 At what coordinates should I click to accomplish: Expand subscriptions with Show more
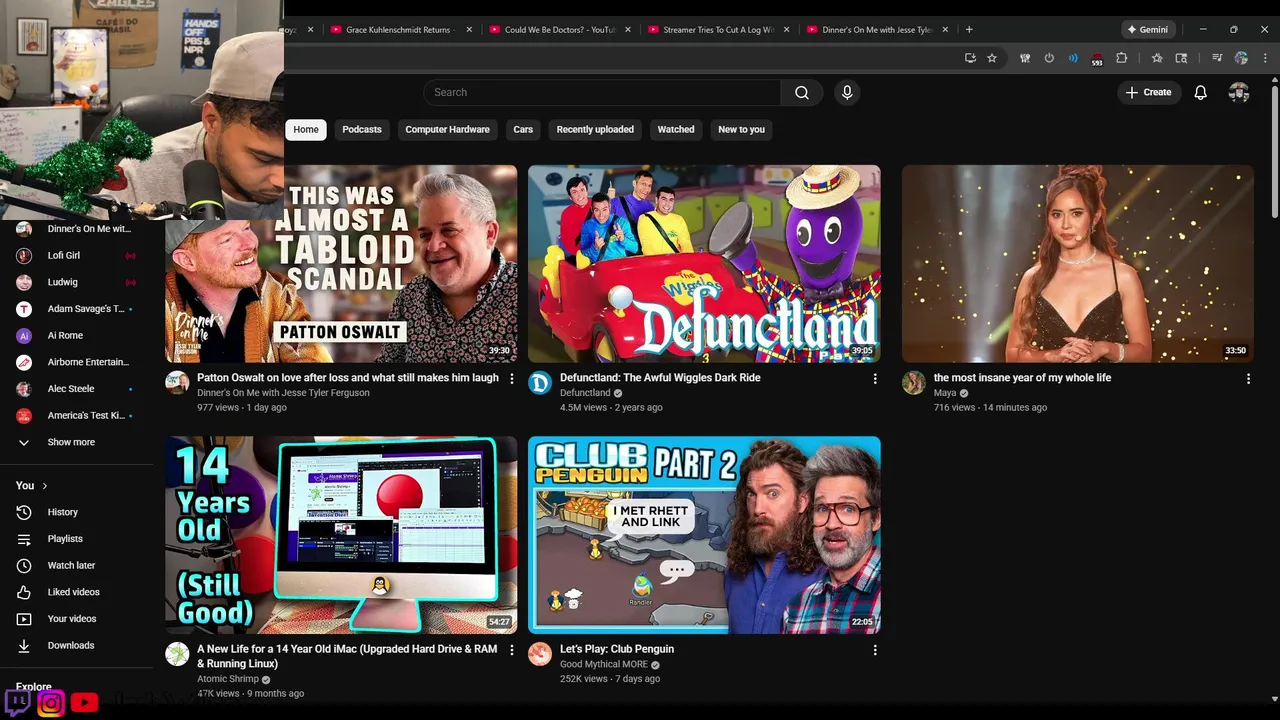pyautogui.click(x=71, y=442)
